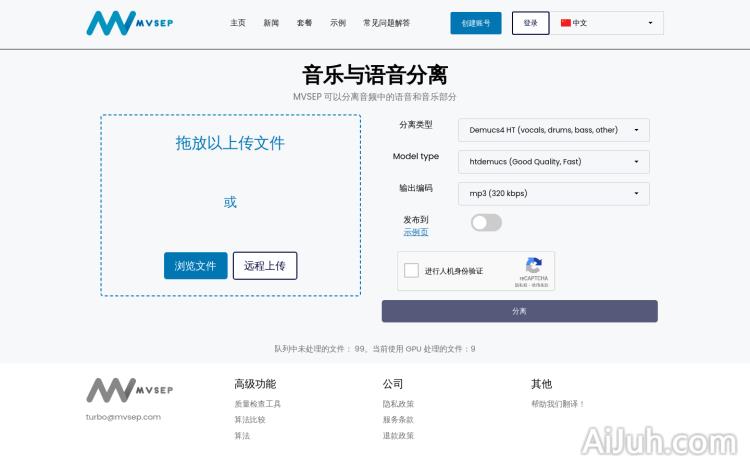Open the 新闻 menu item
750x468 pixels.
click(x=271, y=23)
